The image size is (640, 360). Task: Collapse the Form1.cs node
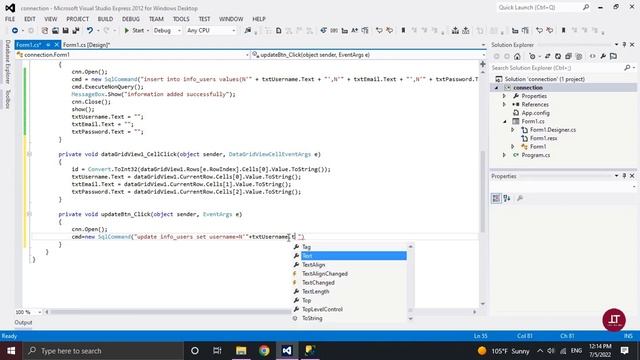click(x=504, y=121)
